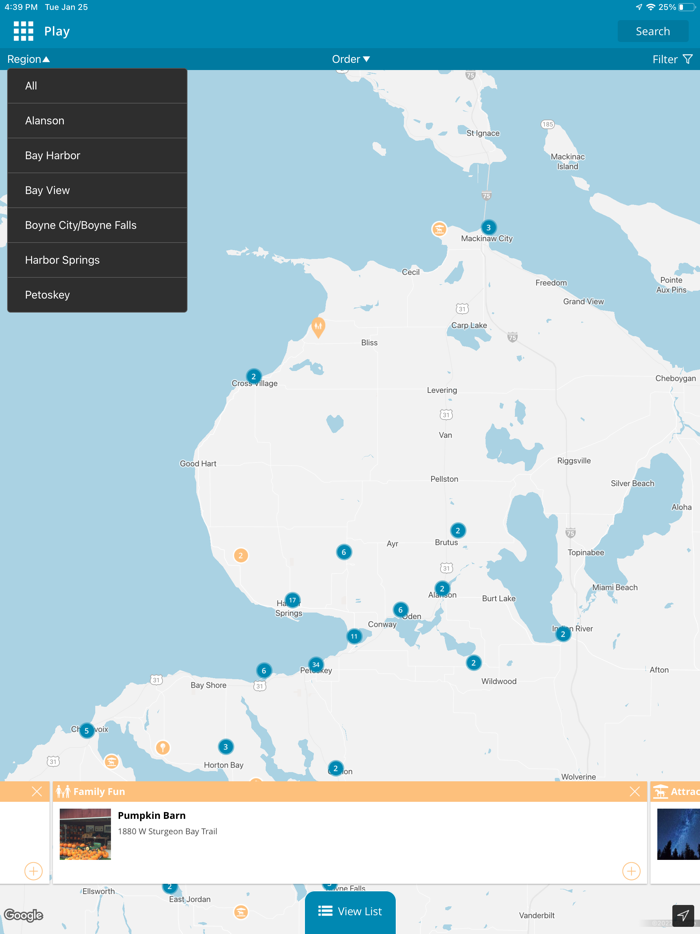Image resolution: width=700 pixels, height=934 pixels.
Task: Tap the cluster of 2 at Cross Village
Action: (x=254, y=376)
